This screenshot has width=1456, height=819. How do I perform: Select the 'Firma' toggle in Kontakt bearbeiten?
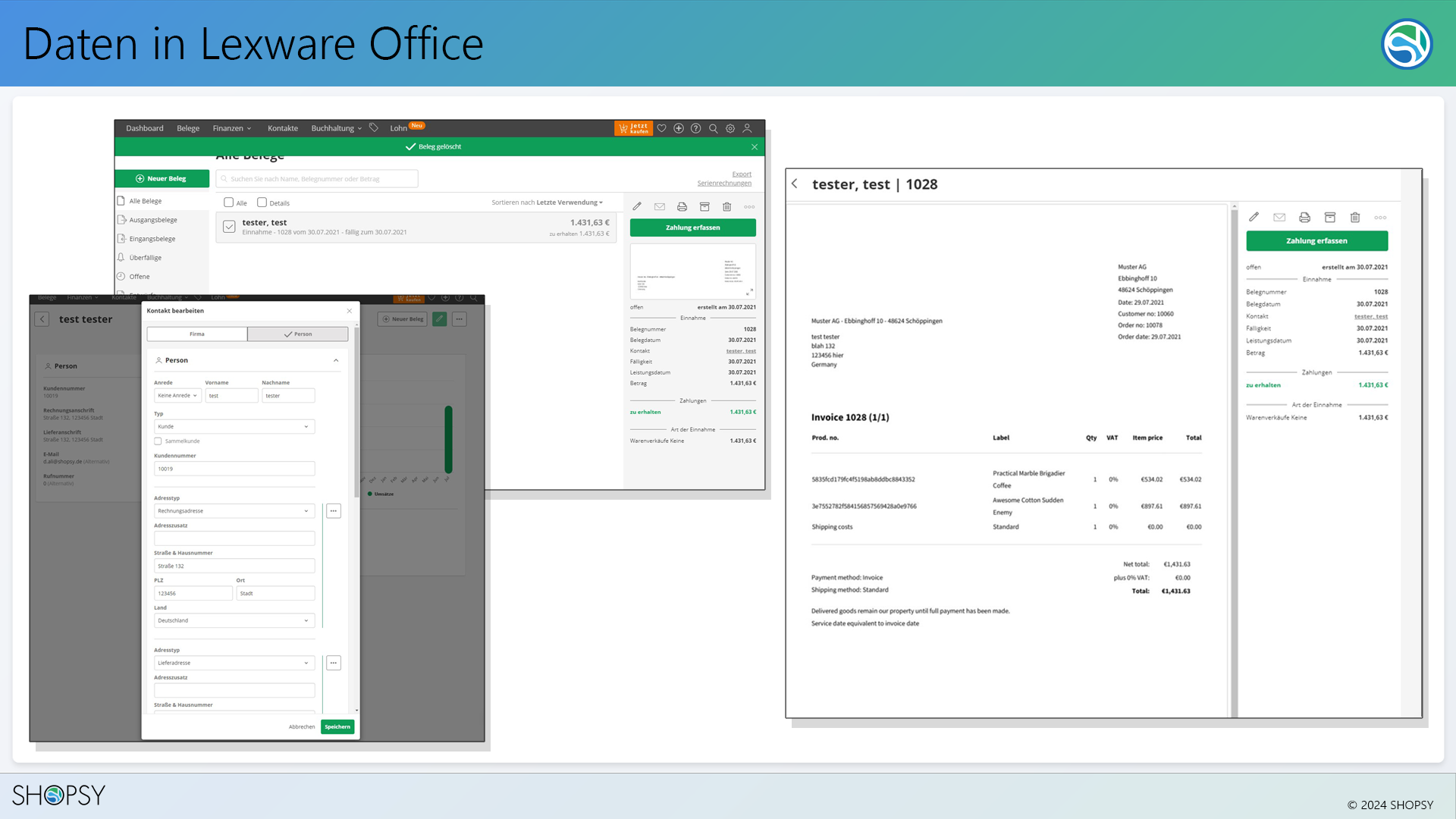click(x=197, y=334)
